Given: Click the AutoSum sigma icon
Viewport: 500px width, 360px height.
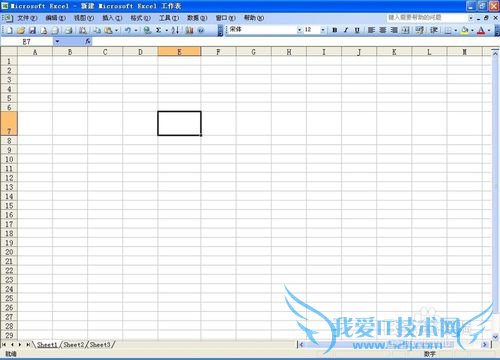Looking at the screenshot, I should [x=159, y=30].
